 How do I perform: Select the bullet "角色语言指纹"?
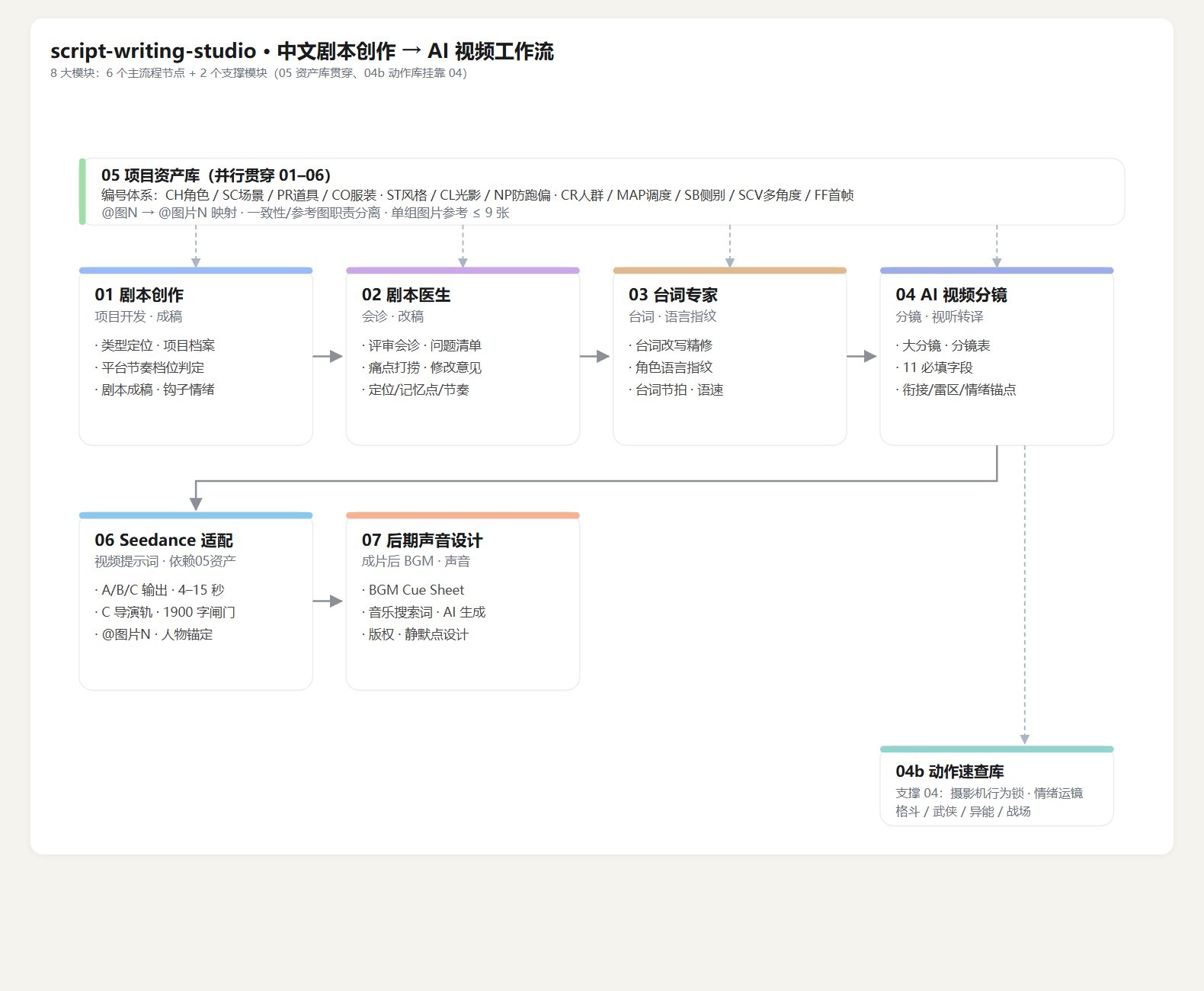click(x=671, y=367)
